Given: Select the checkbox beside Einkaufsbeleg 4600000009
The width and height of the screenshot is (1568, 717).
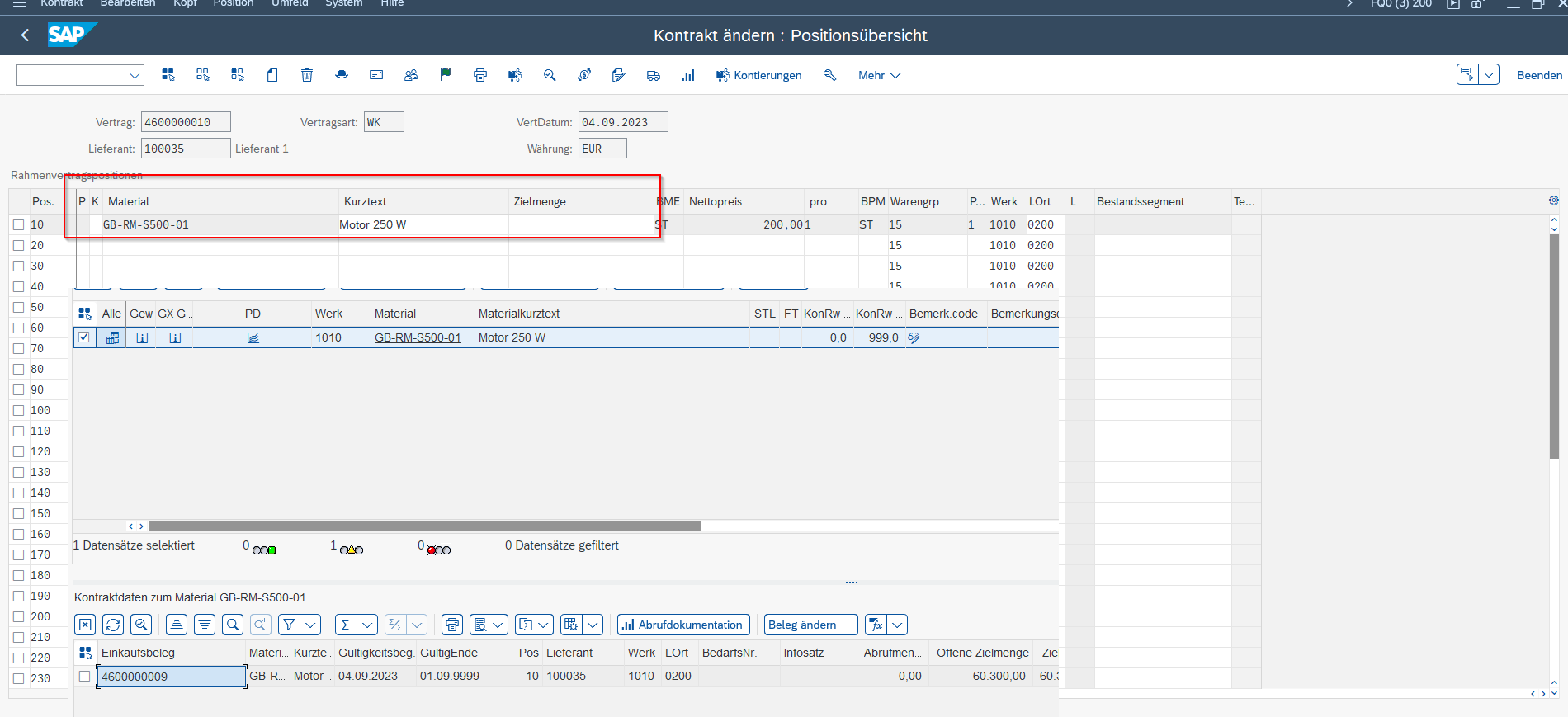Looking at the screenshot, I should (84, 676).
